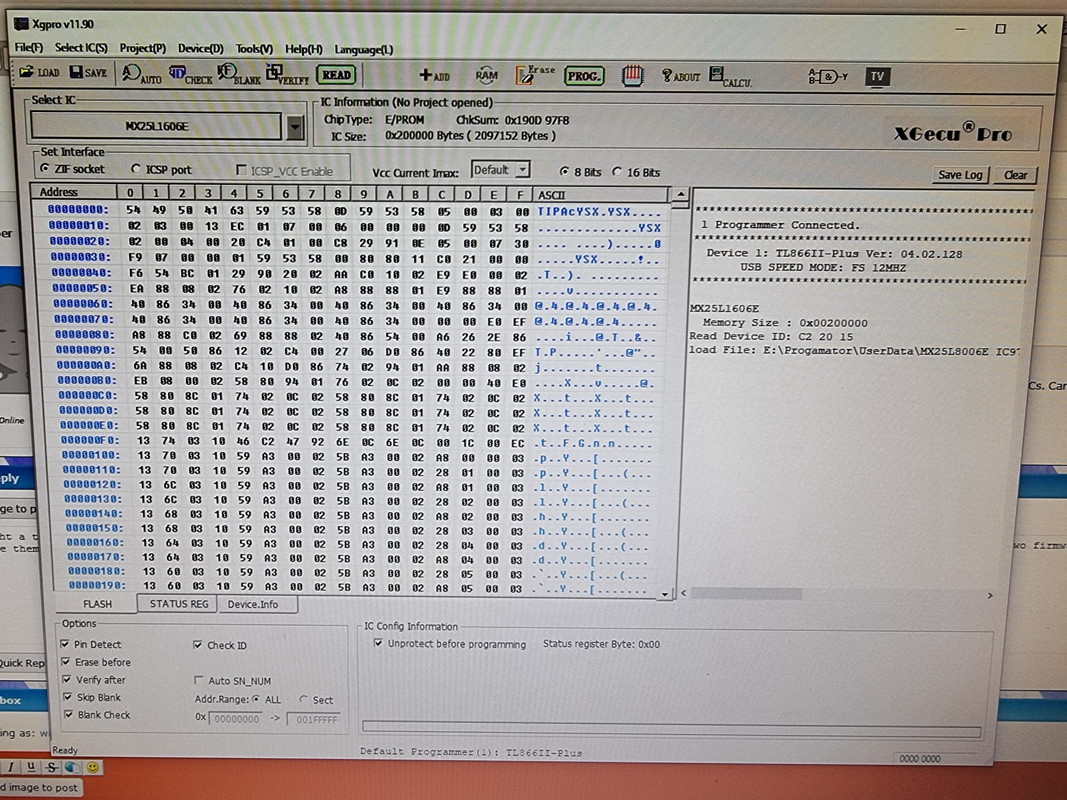Open the Tools menu
The image size is (1067, 800).
tap(254, 49)
